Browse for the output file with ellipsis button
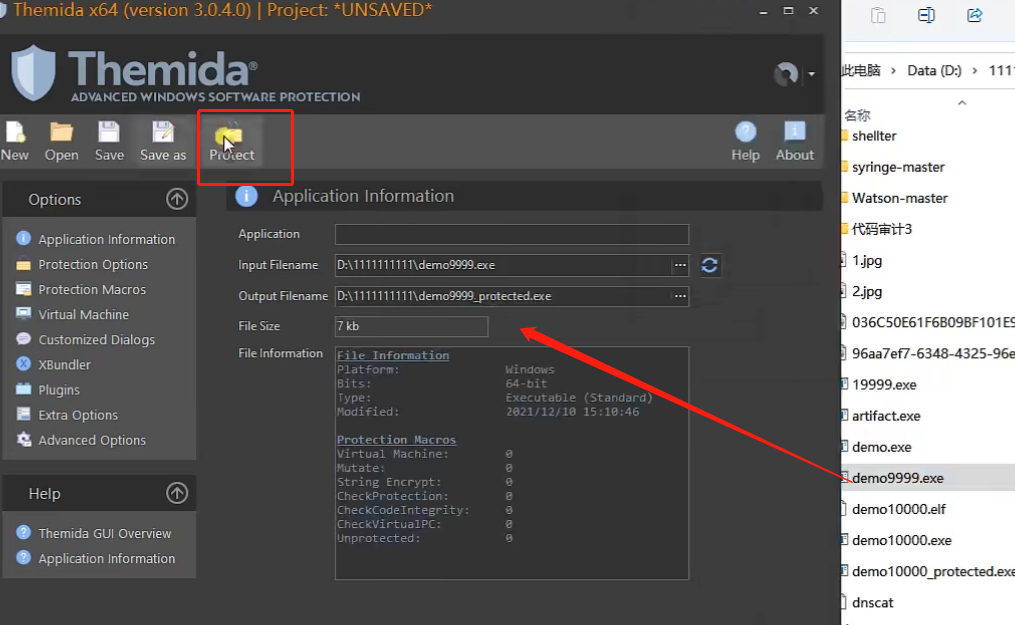The width and height of the screenshot is (1015, 625). (x=680, y=296)
